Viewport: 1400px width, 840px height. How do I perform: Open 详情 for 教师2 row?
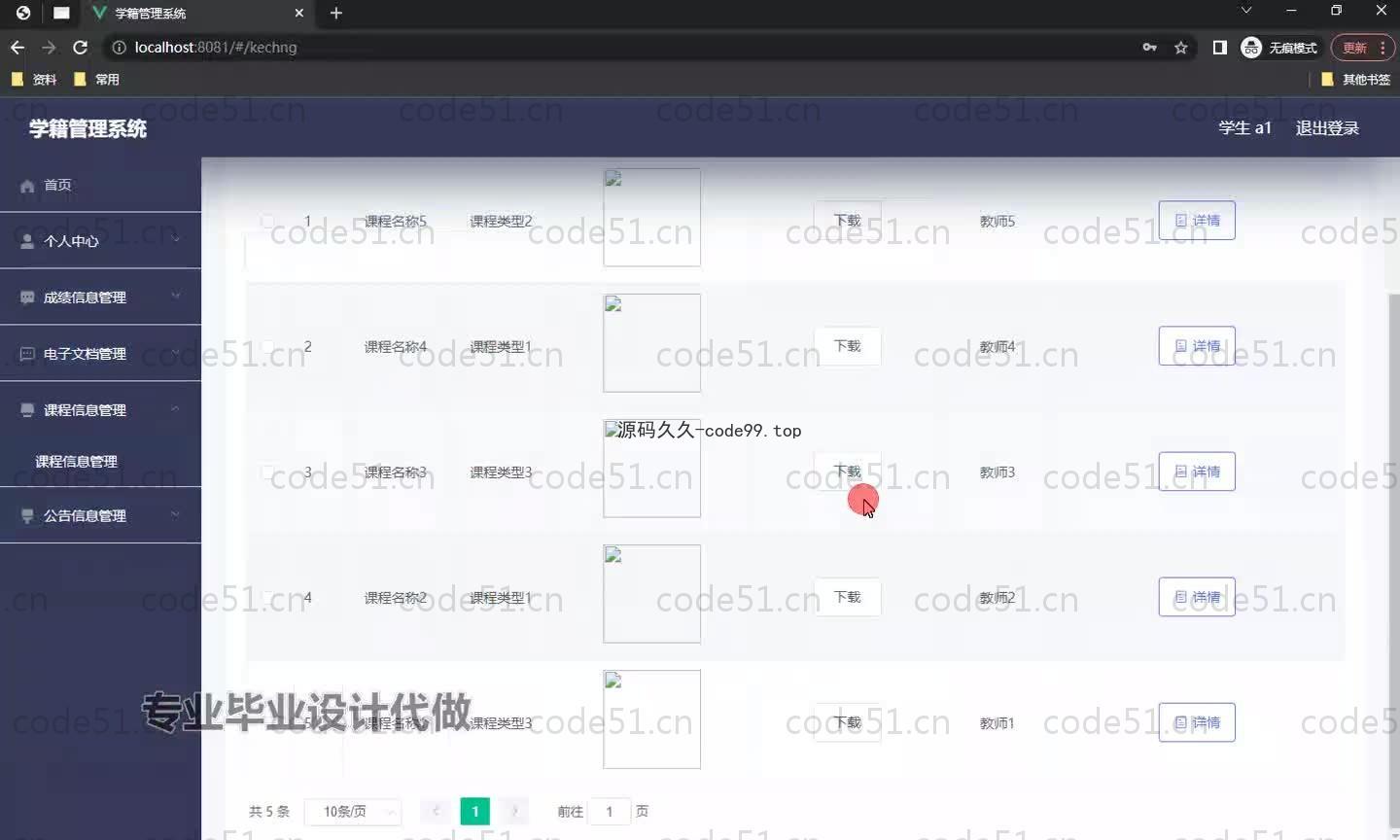[x=1197, y=597]
